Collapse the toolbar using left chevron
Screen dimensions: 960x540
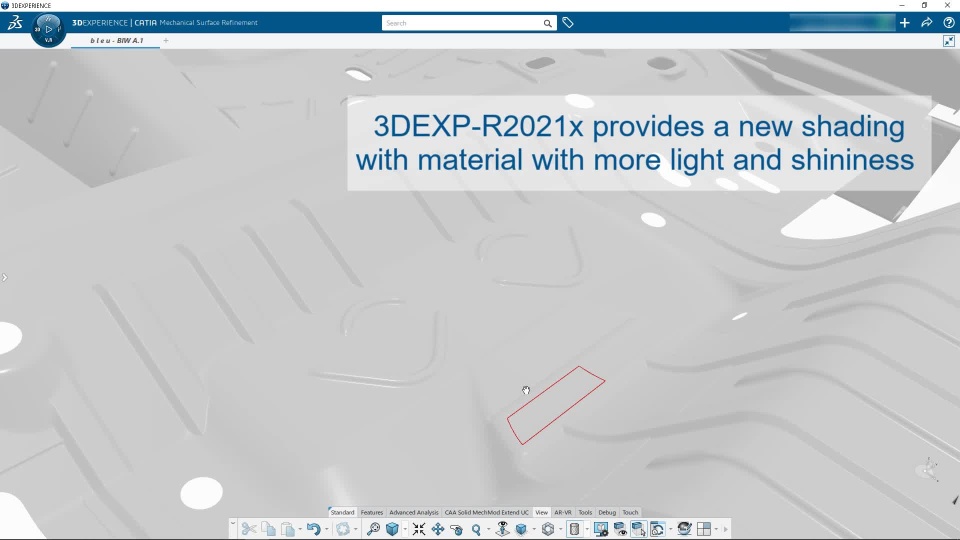[233, 523]
